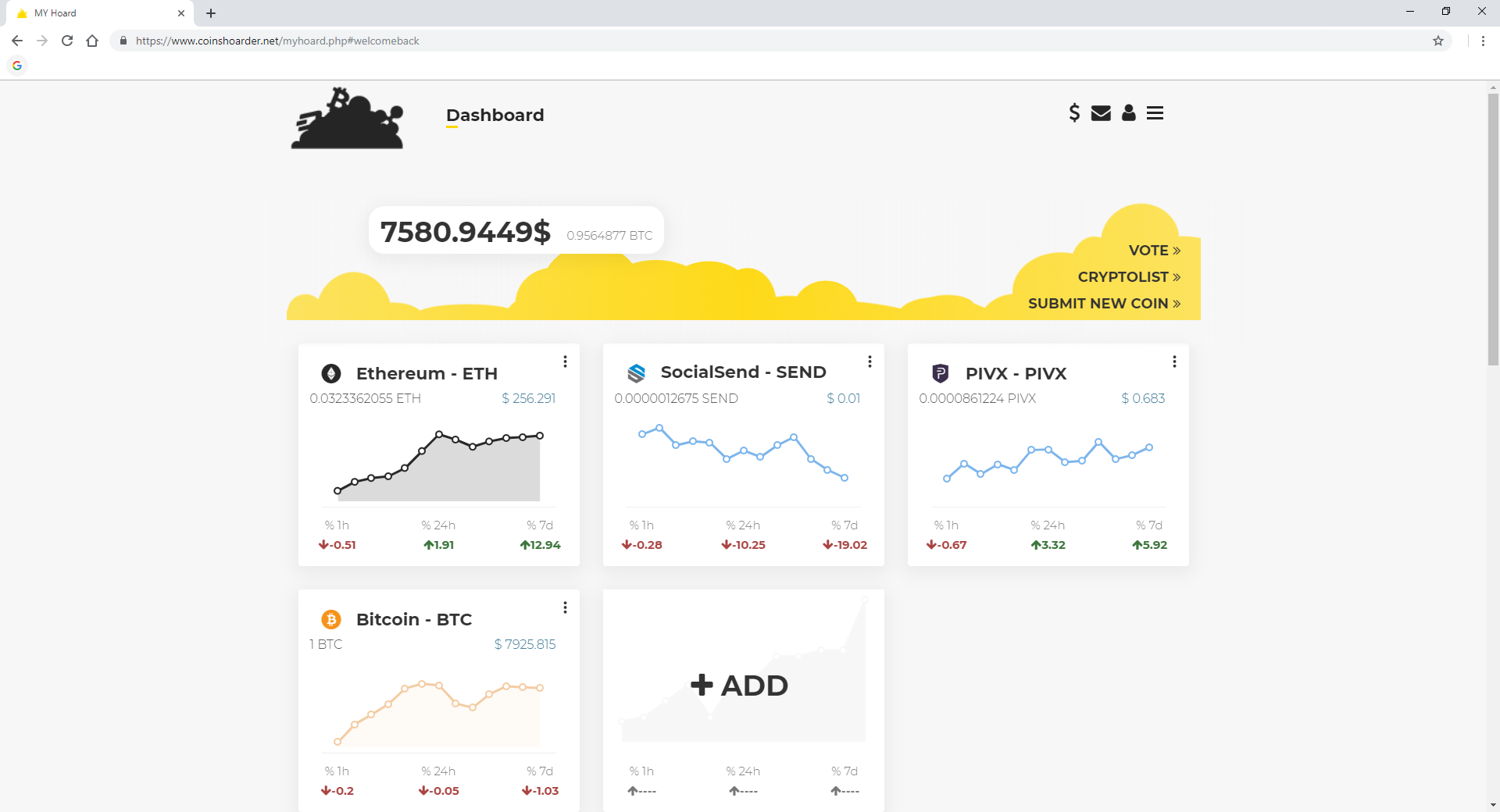1500x812 pixels.
Task: Click 0.0000012675 SEND amount
Action: coord(676,399)
